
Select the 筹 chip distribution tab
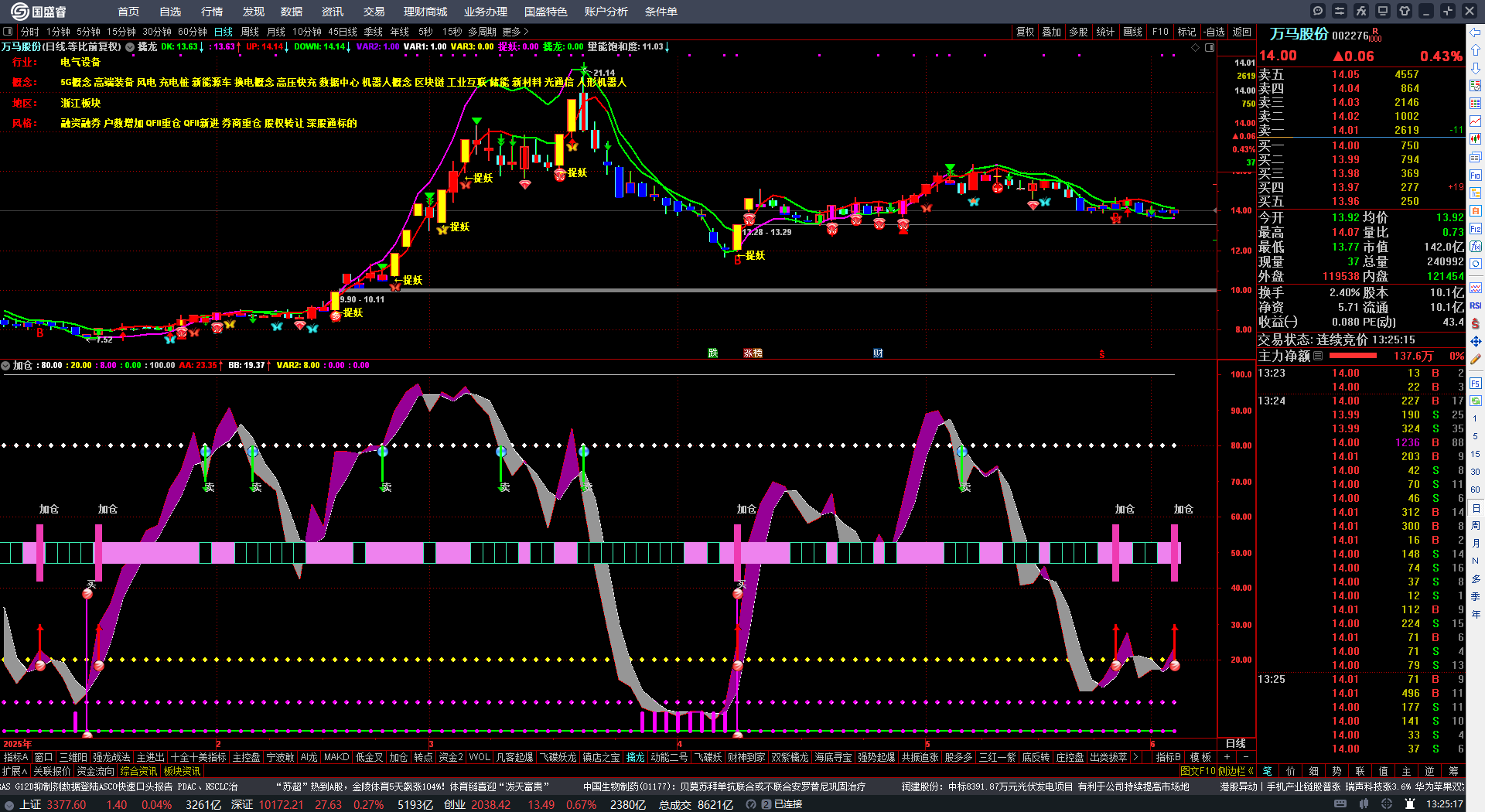[x=1453, y=771]
